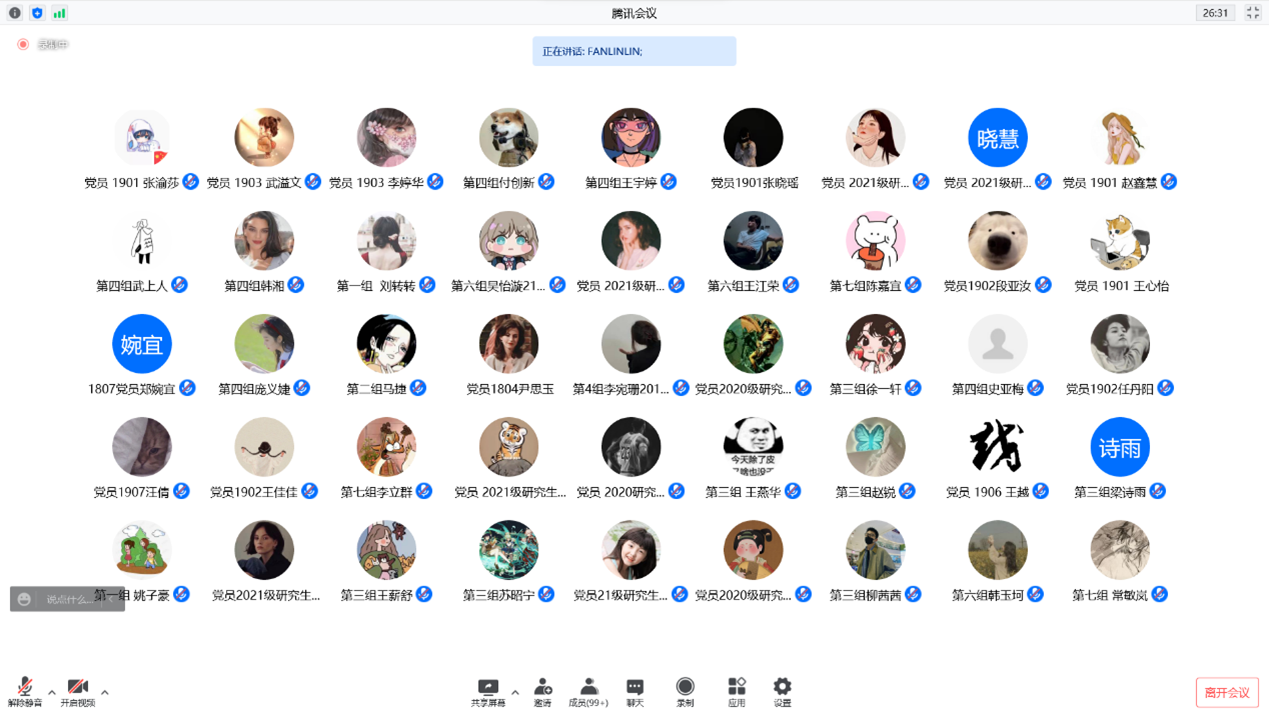Viewport: 1269px width, 714px height.
Task: Open the meeting info icon
Action: pos(15,13)
